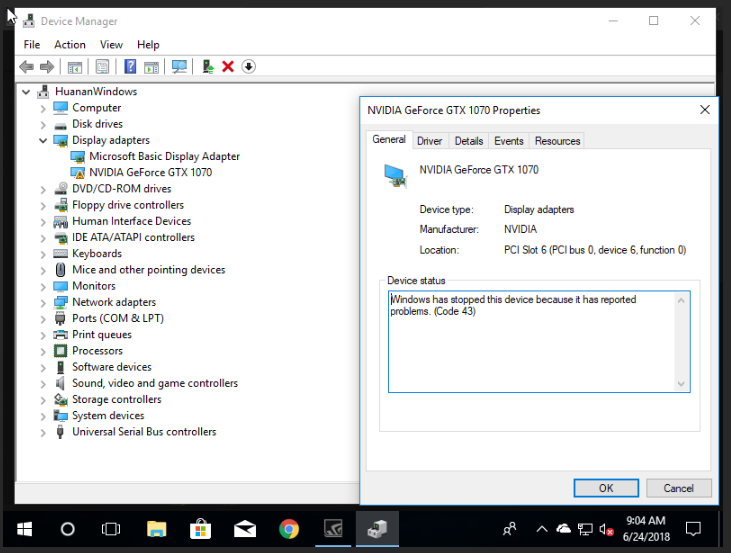Open the Action Center notifications icon

point(693,529)
